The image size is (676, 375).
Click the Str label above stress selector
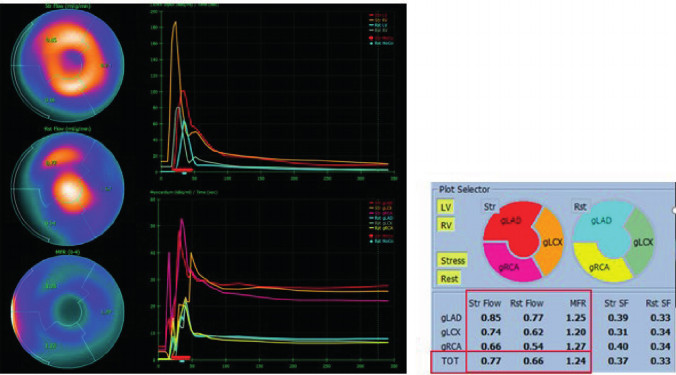pyautogui.click(x=489, y=207)
